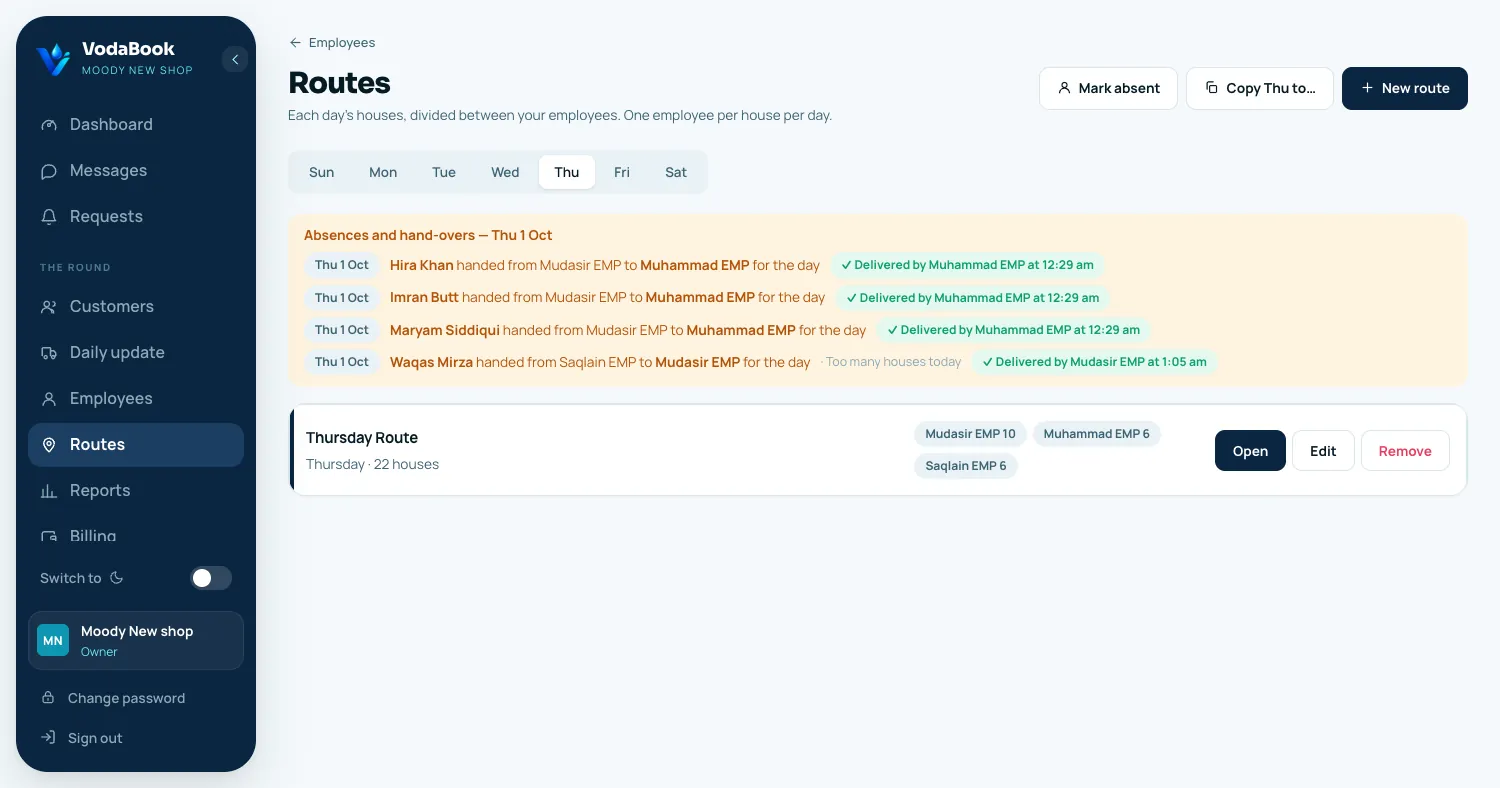Viewport: 1500px width, 788px height.
Task: Click the Routes location pin icon
Action: pyautogui.click(x=48, y=445)
